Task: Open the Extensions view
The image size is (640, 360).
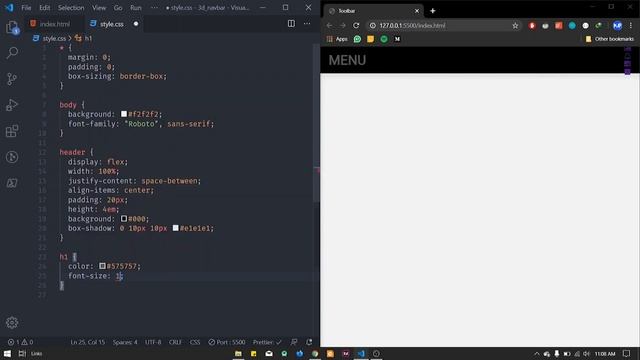Action: [12, 131]
